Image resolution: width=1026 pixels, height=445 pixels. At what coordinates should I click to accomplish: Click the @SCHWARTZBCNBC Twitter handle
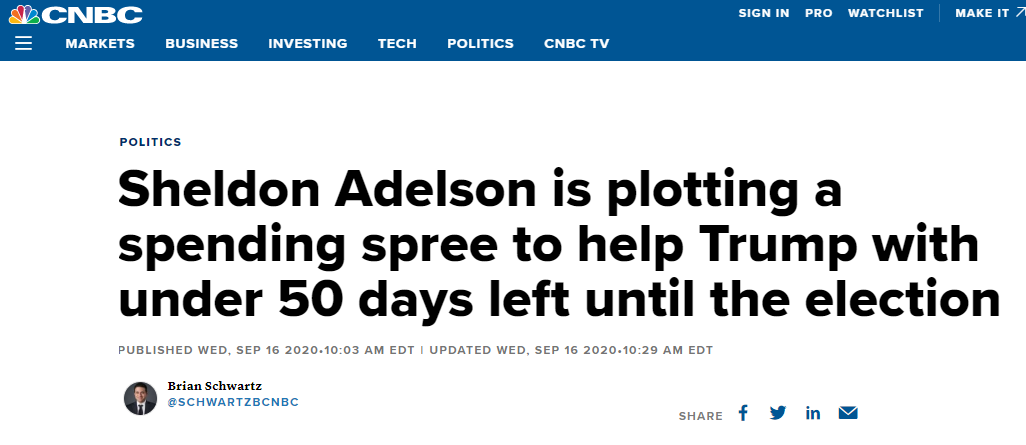(x=232, y=402)
